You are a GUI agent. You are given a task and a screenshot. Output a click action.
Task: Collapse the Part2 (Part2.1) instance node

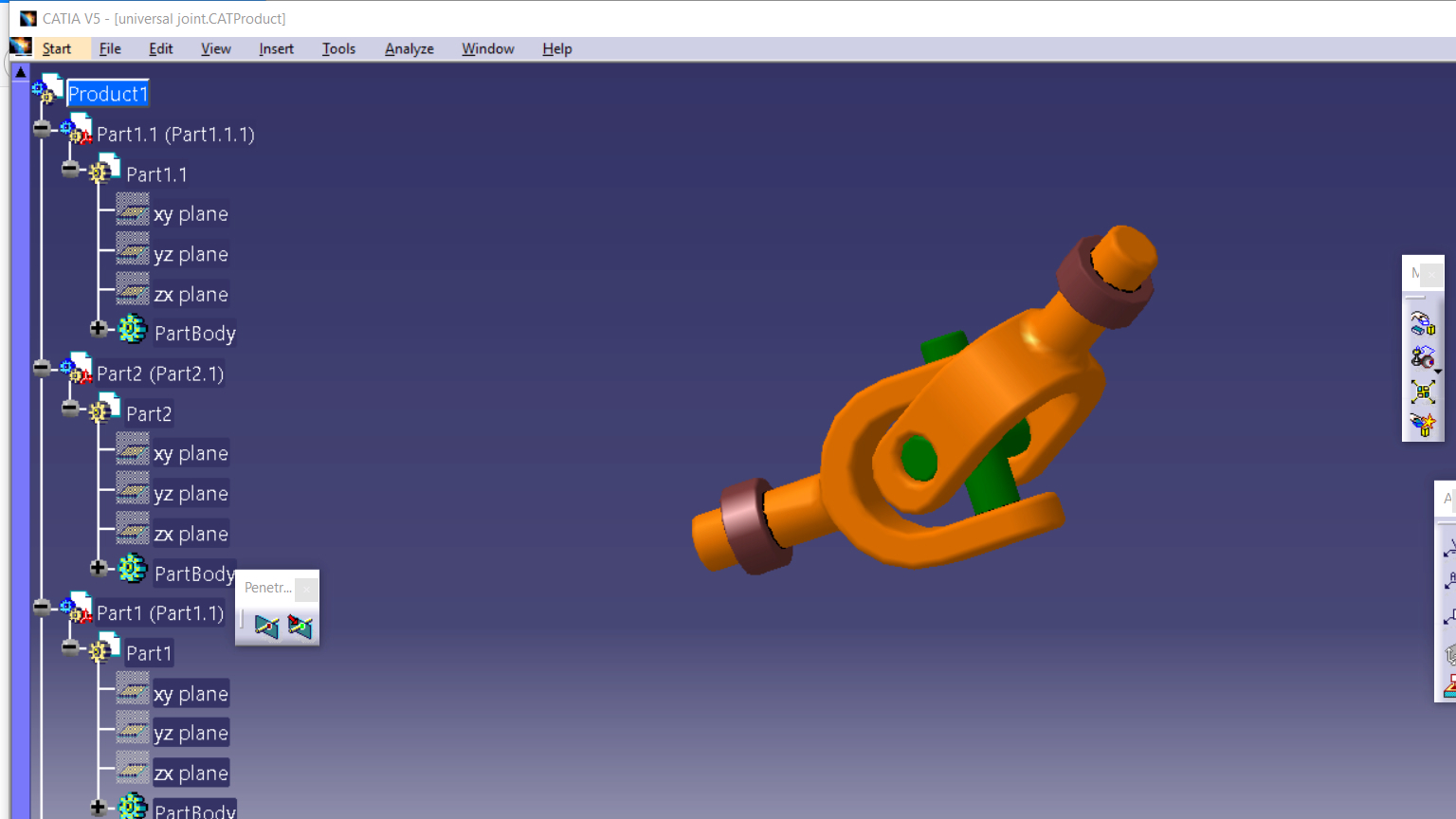coord(42,368)
